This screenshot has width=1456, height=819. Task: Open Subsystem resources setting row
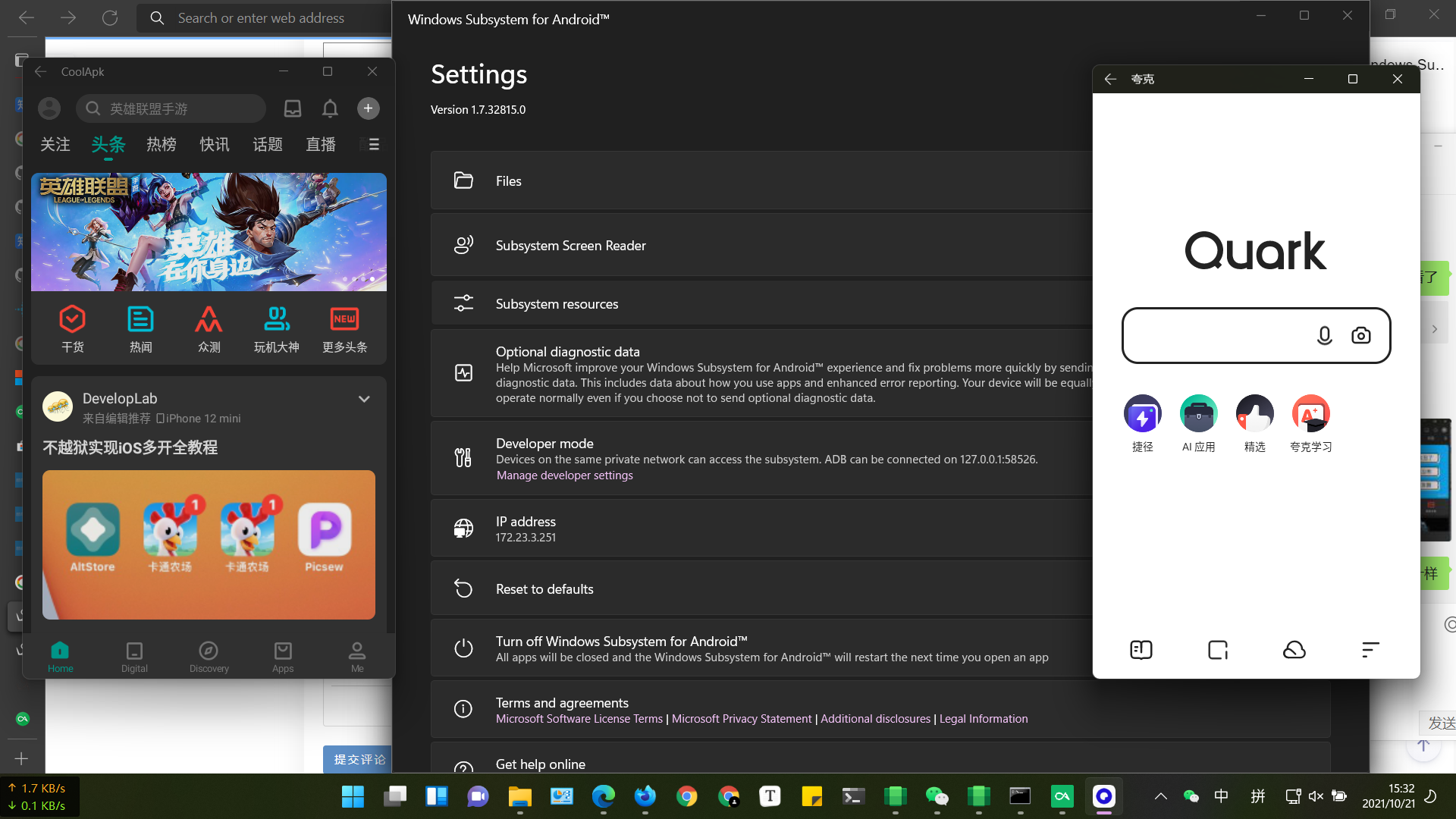[x=761, y=303]
